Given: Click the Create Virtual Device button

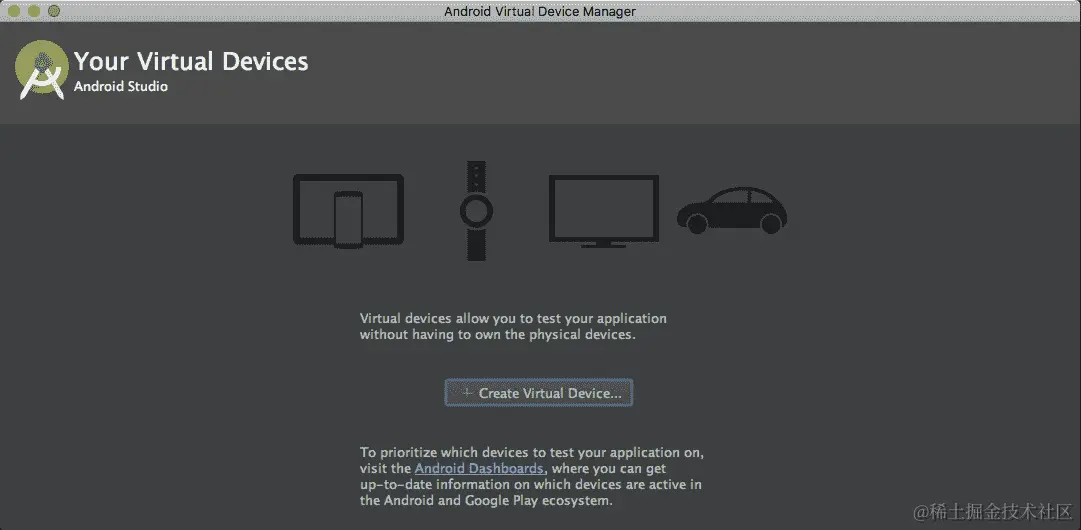Looking at the screenshot, I should (538, 393).
